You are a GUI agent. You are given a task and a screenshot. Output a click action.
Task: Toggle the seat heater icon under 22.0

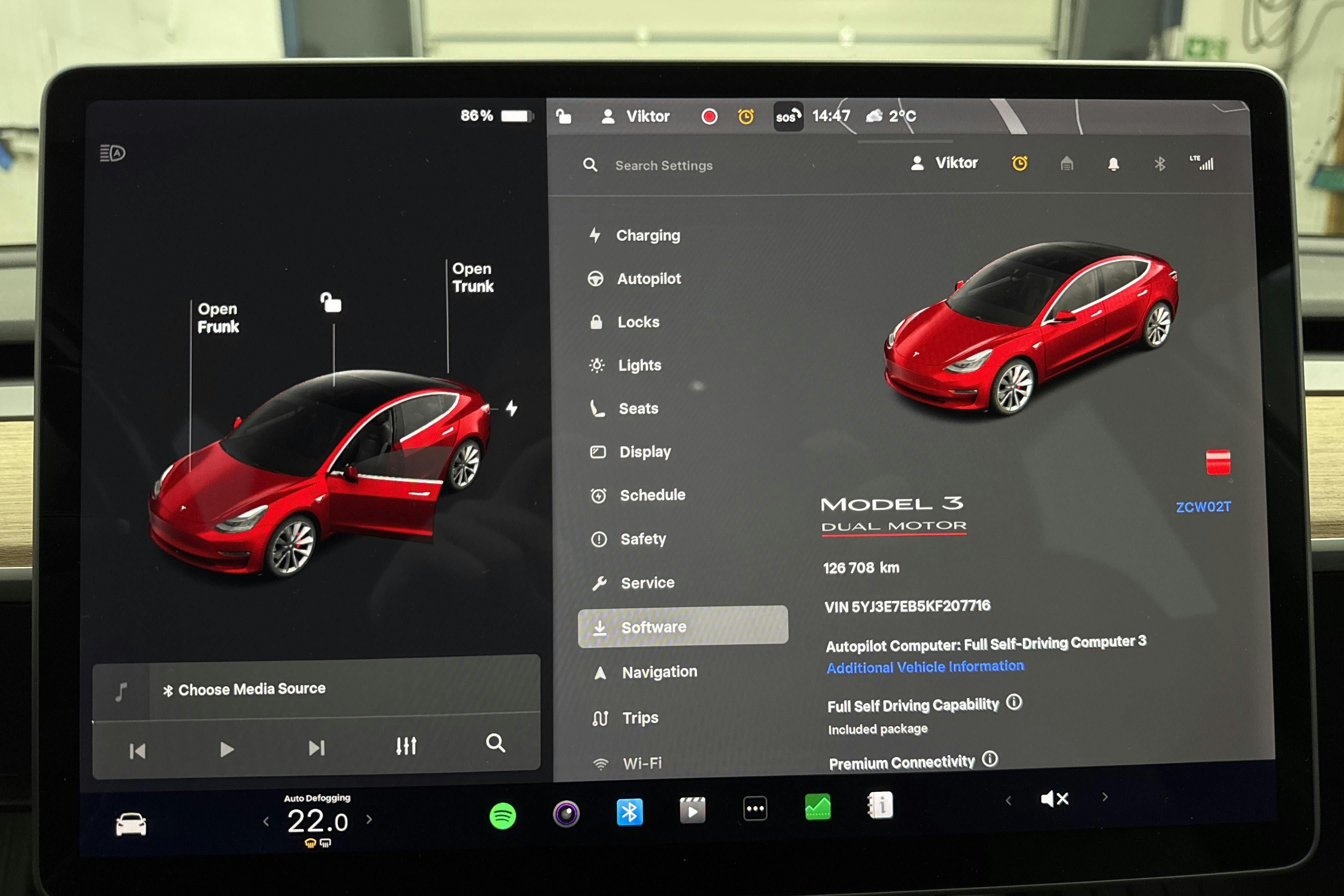coord(310,842)
